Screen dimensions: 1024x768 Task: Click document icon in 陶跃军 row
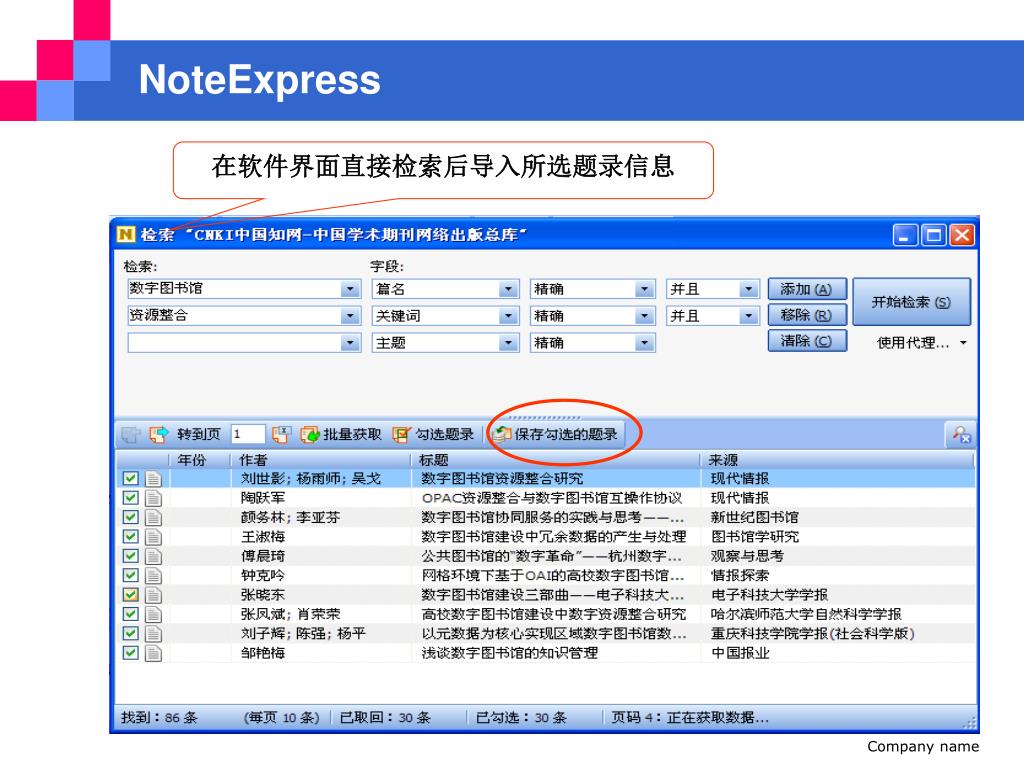[x=153, y=498]
